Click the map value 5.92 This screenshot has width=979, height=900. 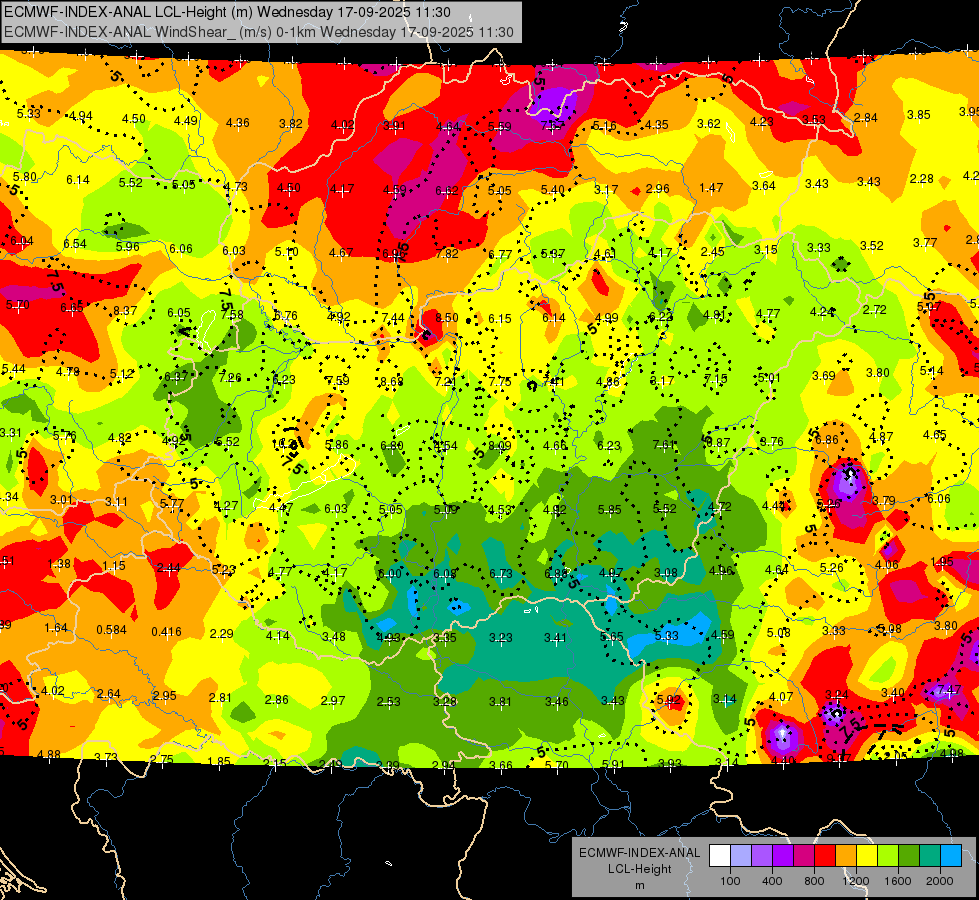(668, 700)
